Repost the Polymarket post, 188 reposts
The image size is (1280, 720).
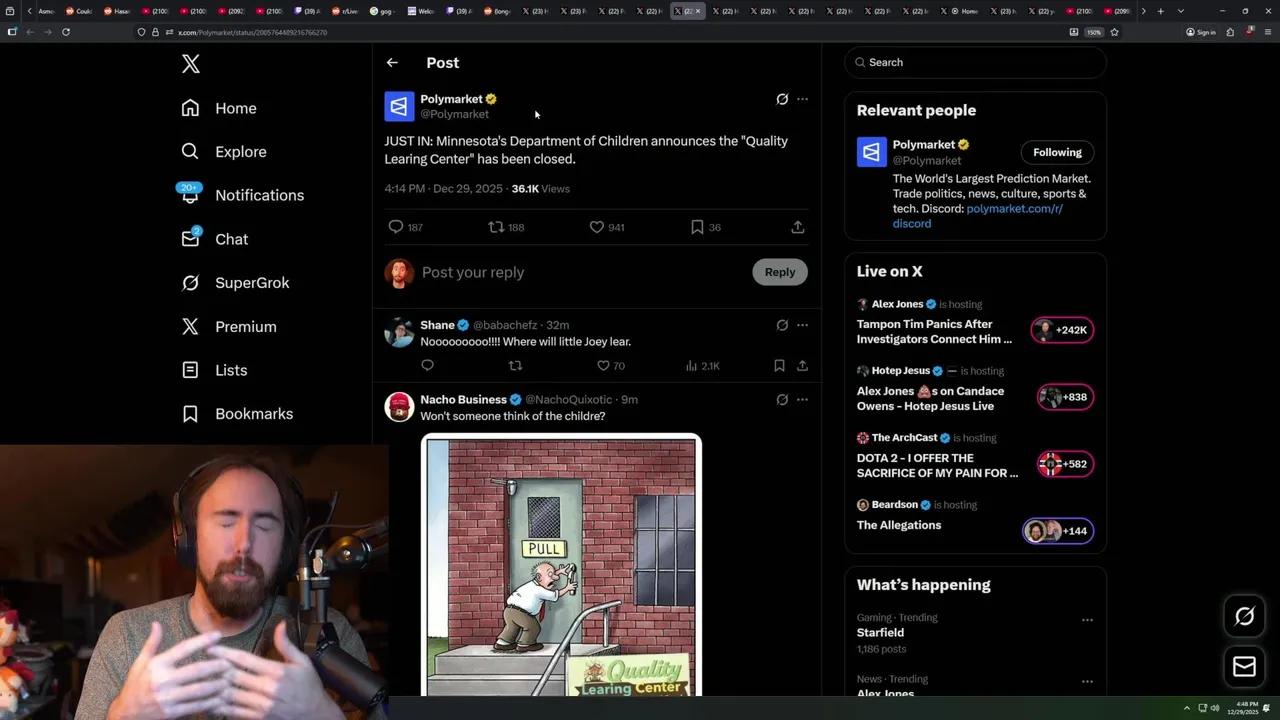pyautogui.click(x=506, y=227)
